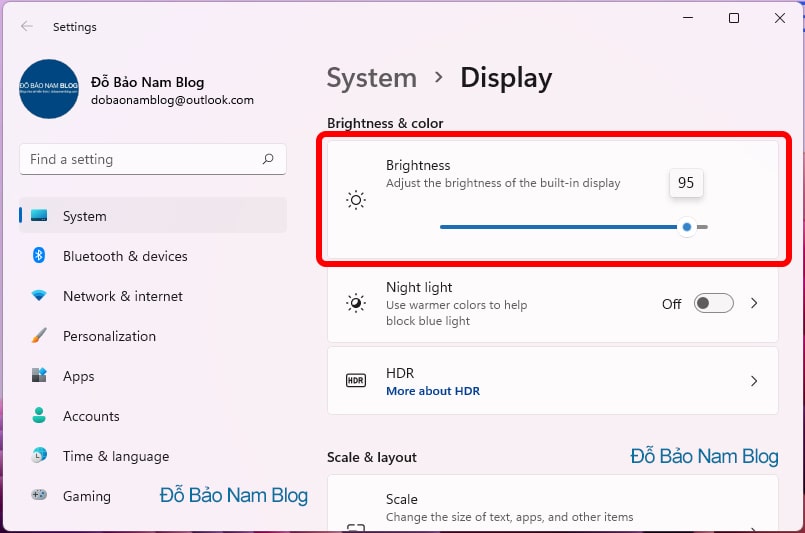
Task: Click the Đỗ Bảo Nam Blog profile avatar
Action: coord(49,89)
